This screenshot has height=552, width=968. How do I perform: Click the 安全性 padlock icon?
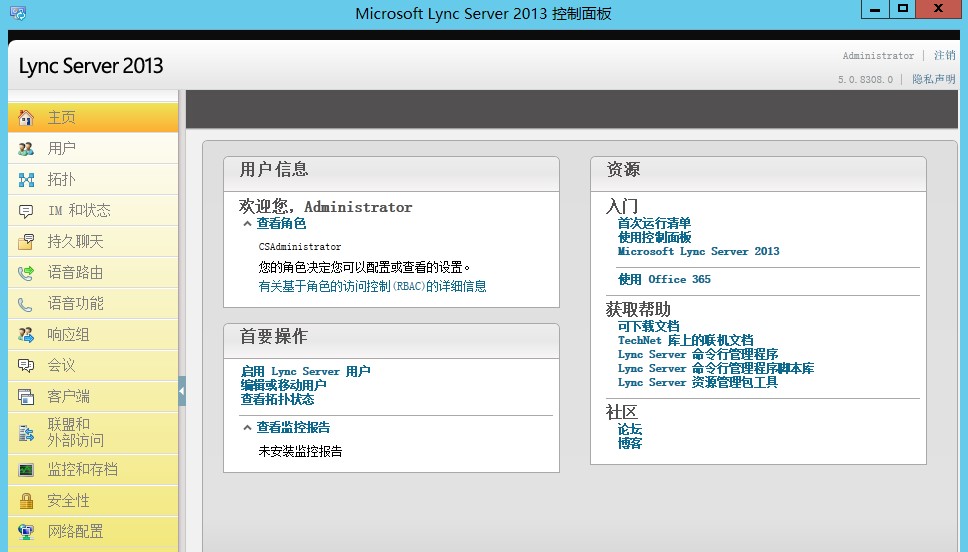coord(26,501)
